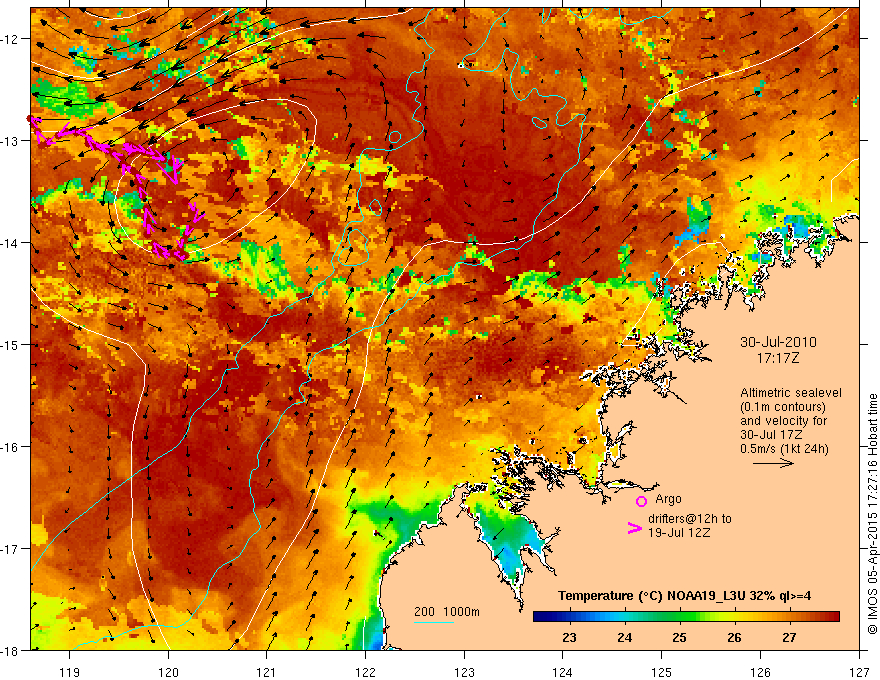Click the latitude axis label '-18'
Screen dimensions: 880x680
click(x=11, y=650)
